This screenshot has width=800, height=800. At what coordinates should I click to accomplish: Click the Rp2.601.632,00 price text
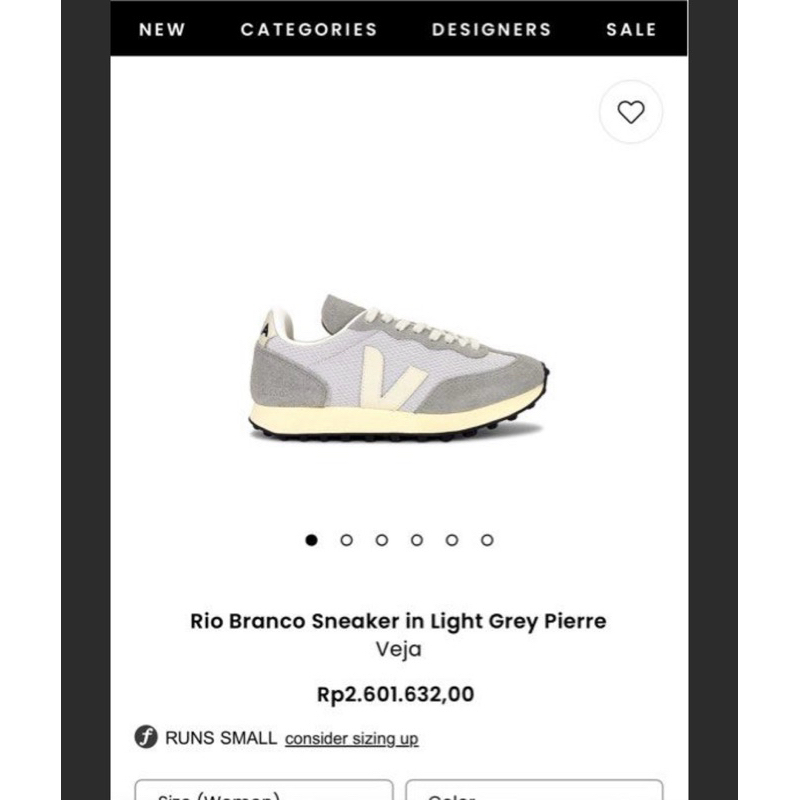395,694
